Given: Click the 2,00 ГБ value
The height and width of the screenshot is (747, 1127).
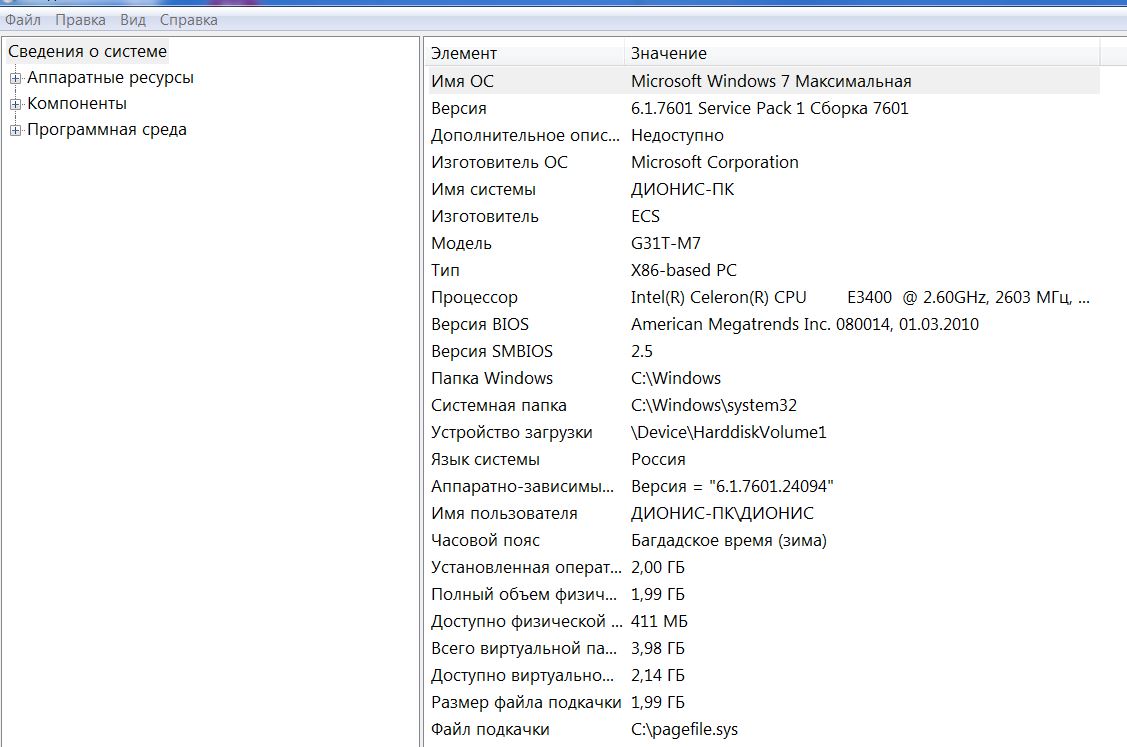Looking at the screenshot, I should [658, 567].
